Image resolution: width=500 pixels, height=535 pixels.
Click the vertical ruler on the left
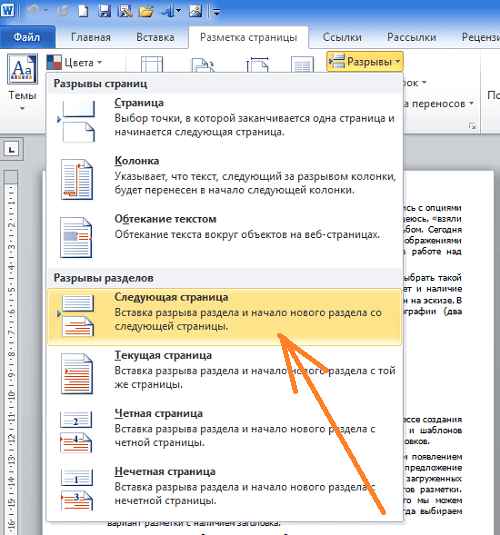click(11, 351)
